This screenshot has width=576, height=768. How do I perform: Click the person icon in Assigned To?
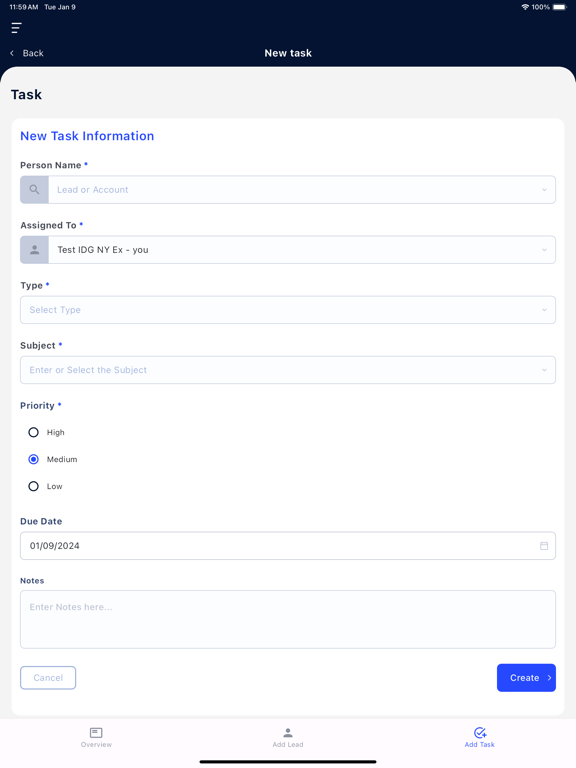[x=34, y=250]
